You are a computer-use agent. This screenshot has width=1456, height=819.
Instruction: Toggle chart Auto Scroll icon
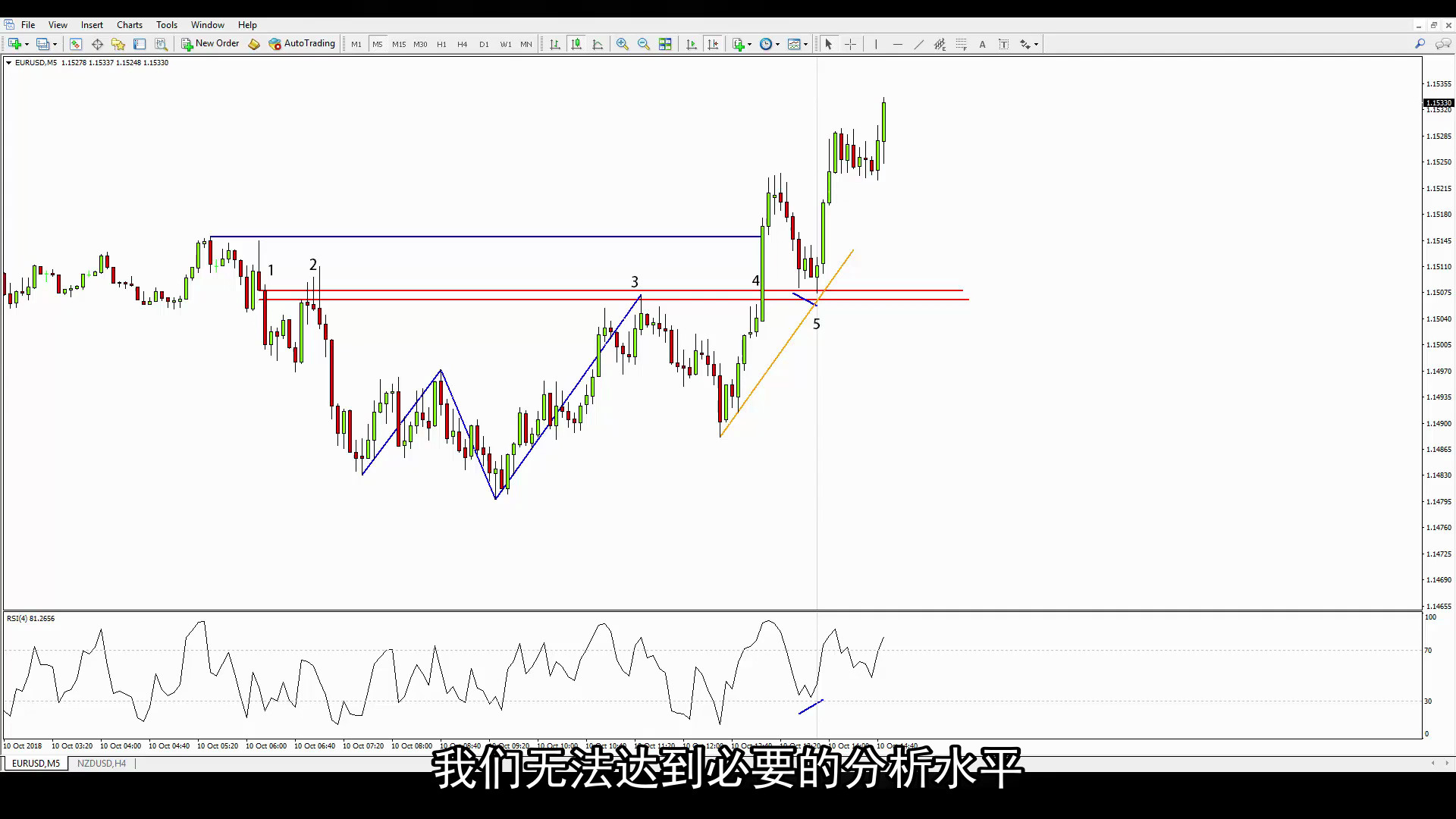691,44
